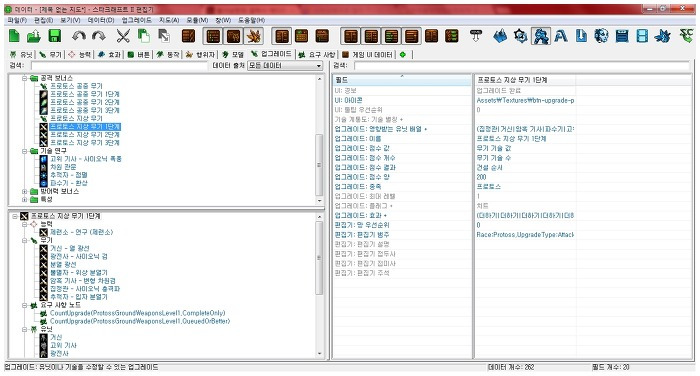Open CountUpgrade CompleteOnly requirement node
700x376 pixels.
[138, 313]
